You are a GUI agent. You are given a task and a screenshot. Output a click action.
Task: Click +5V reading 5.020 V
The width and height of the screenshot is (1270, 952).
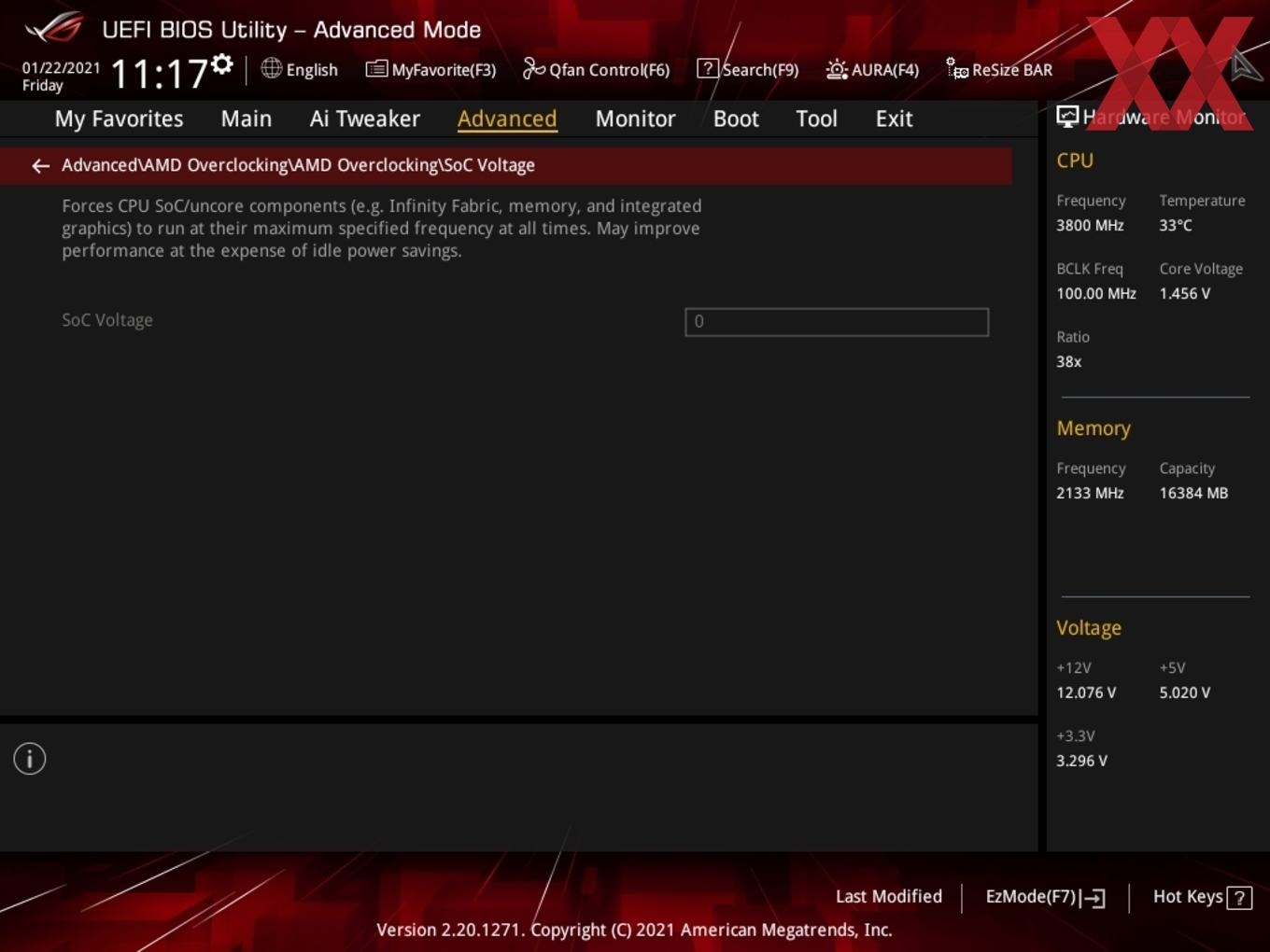coord(1185,693)
